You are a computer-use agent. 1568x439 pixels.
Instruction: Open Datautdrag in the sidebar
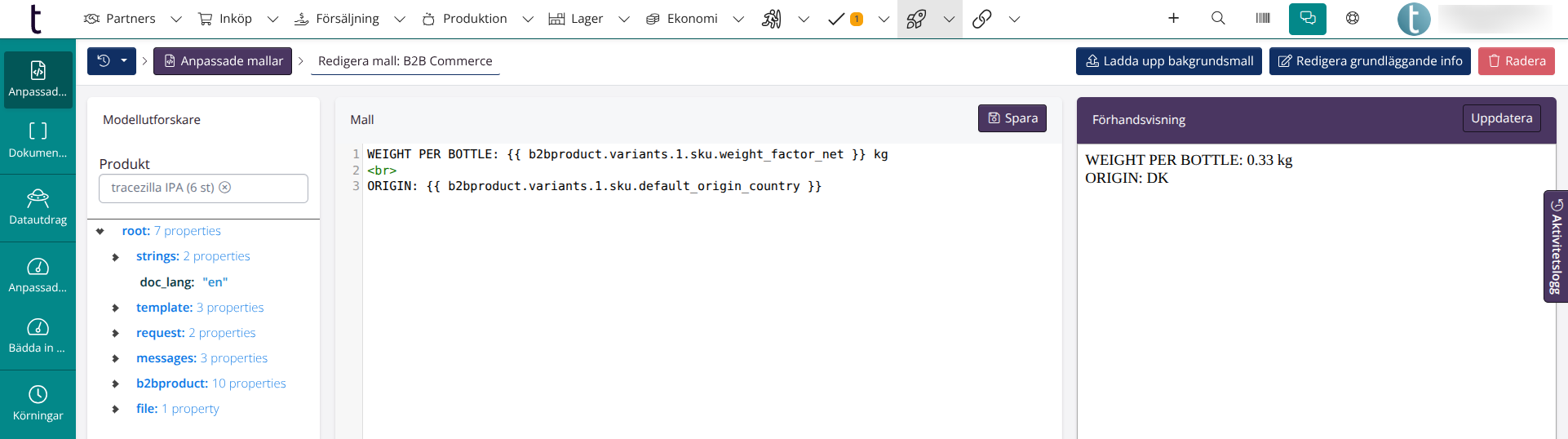(38, 207)
